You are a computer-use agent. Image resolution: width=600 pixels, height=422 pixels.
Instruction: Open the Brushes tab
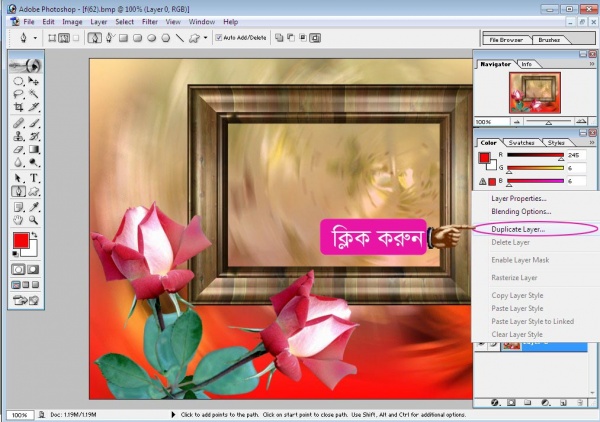(x=549, y=40)
